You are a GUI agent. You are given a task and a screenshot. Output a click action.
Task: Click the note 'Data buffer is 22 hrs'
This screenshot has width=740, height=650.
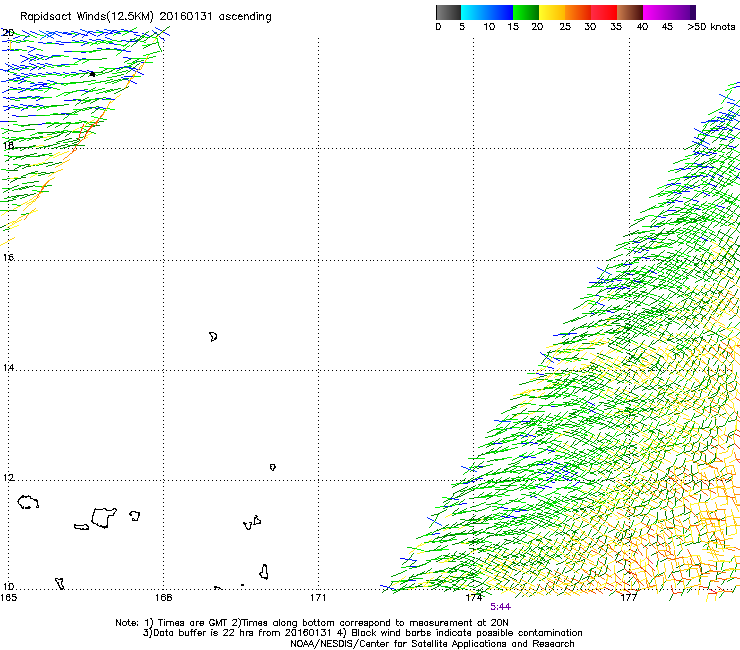[203, 633]
